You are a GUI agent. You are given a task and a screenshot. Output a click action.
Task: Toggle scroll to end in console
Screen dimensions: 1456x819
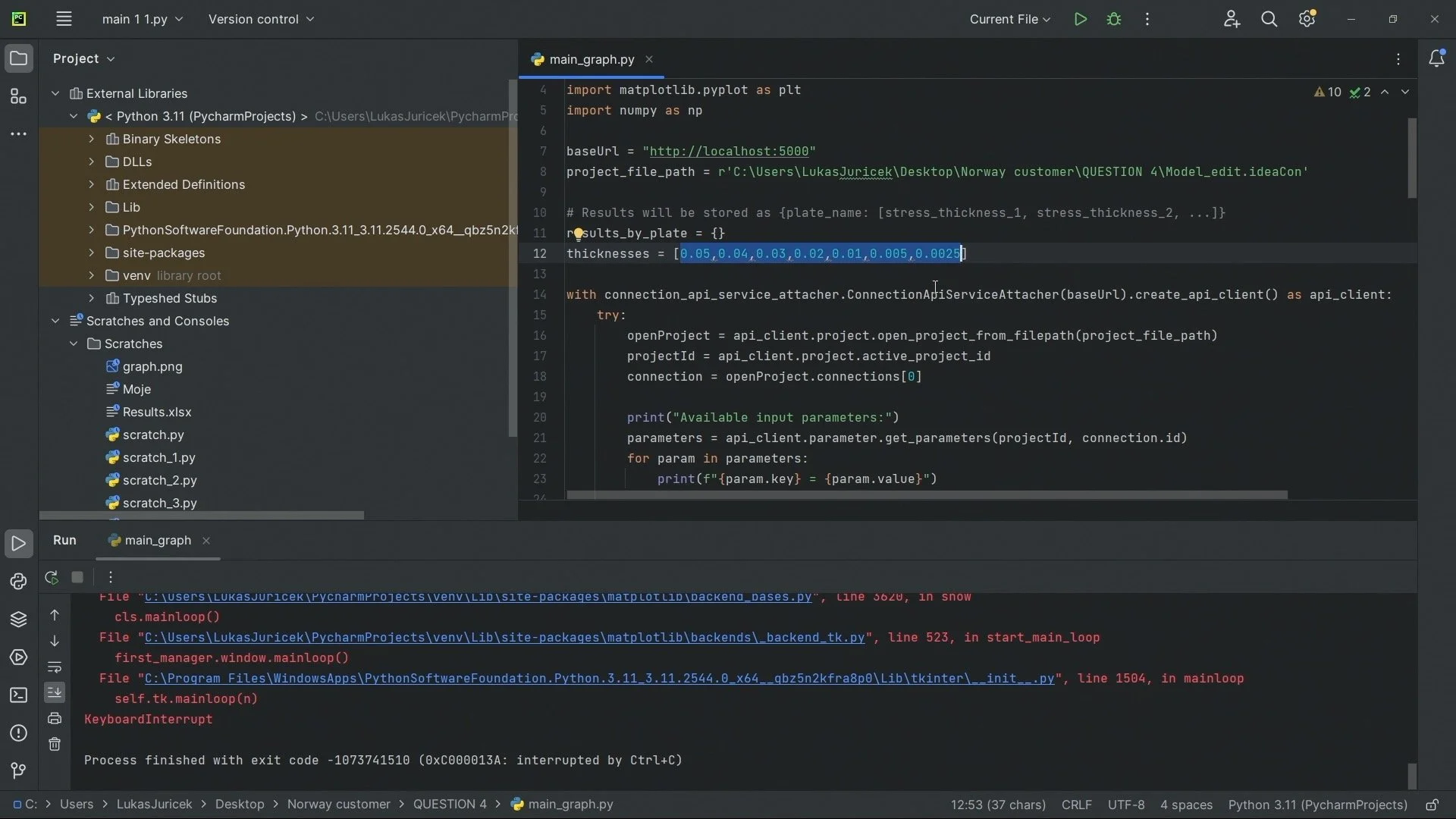[x=55, y=692]
